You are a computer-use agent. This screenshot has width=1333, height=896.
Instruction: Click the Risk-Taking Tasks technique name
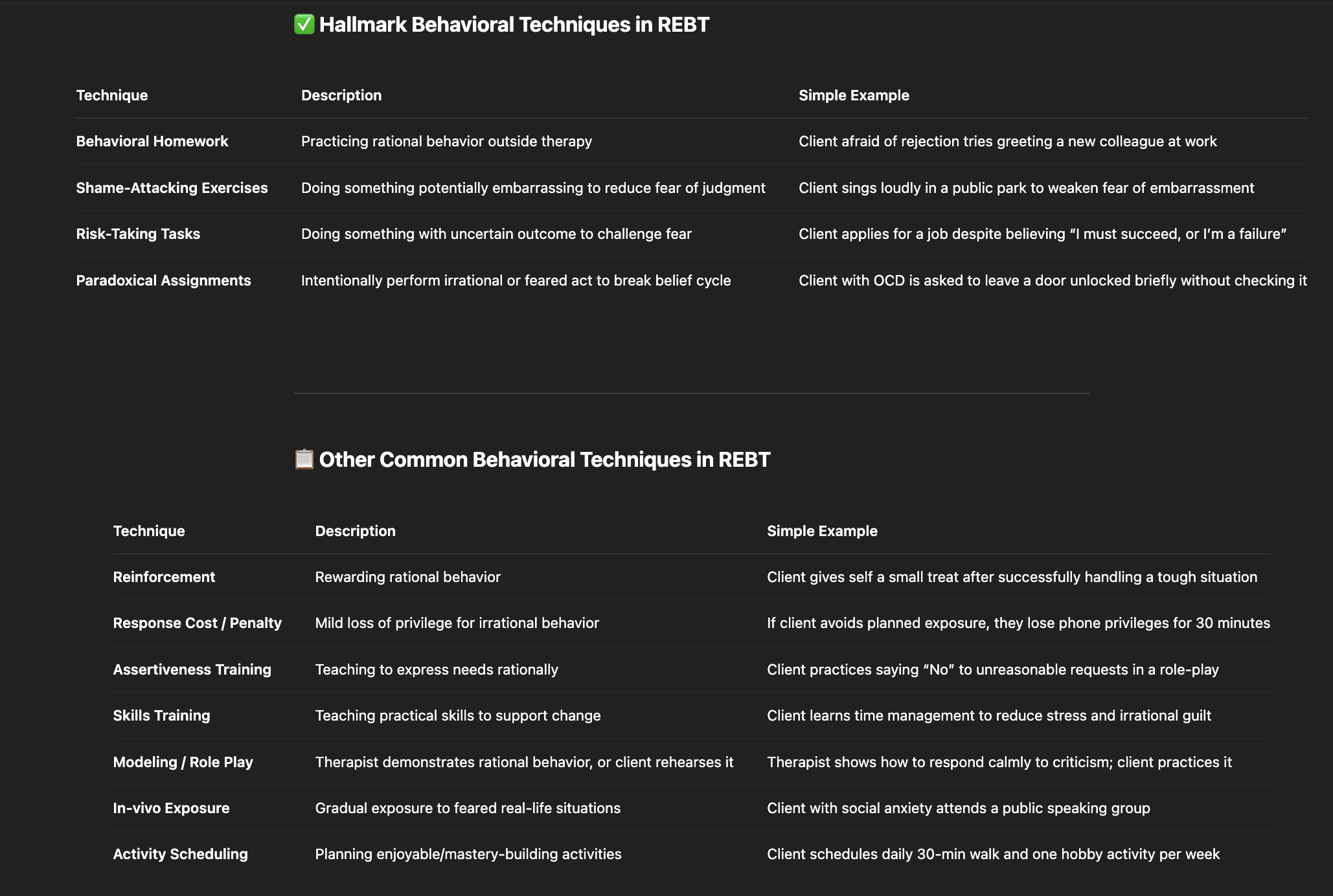[x=138, y=234]
